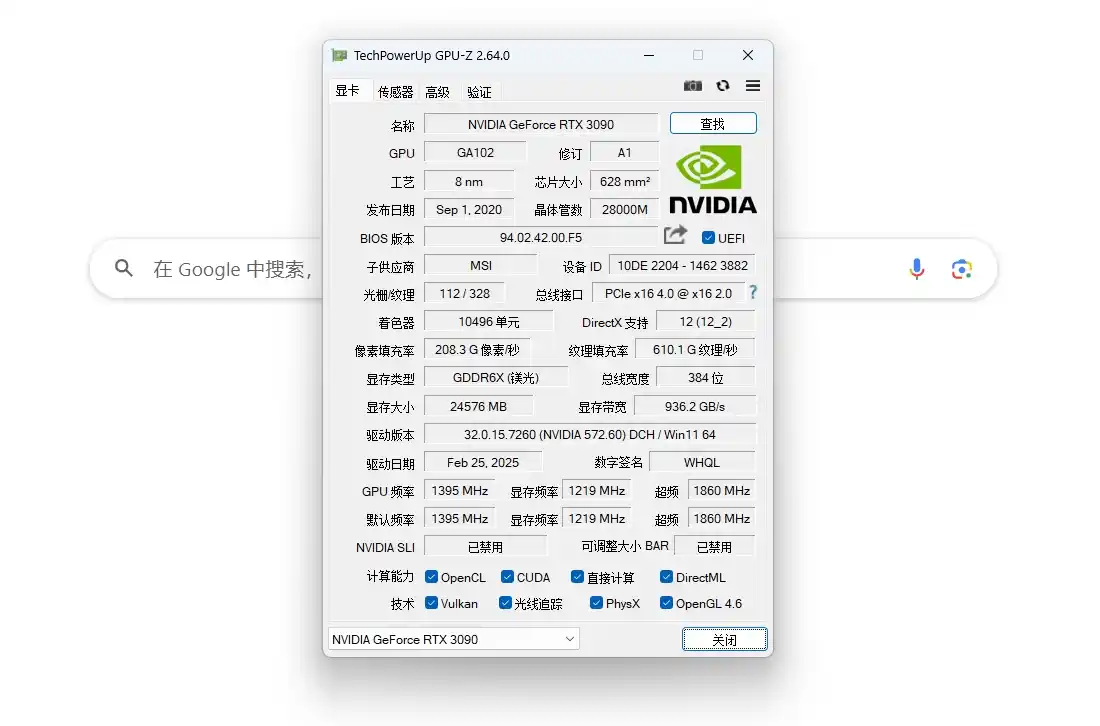Open the GPU-Z hamburger menu
Screen dimensions: 1100x726
pos(753,86)
